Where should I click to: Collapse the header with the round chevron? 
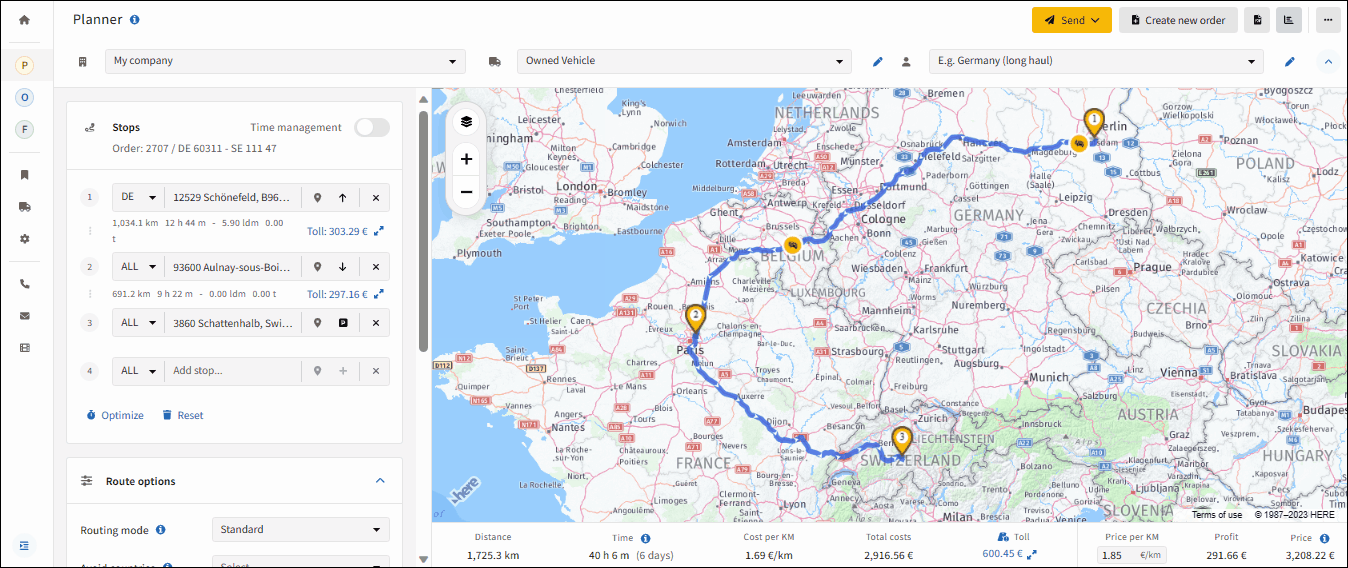tap(1328, 62)
